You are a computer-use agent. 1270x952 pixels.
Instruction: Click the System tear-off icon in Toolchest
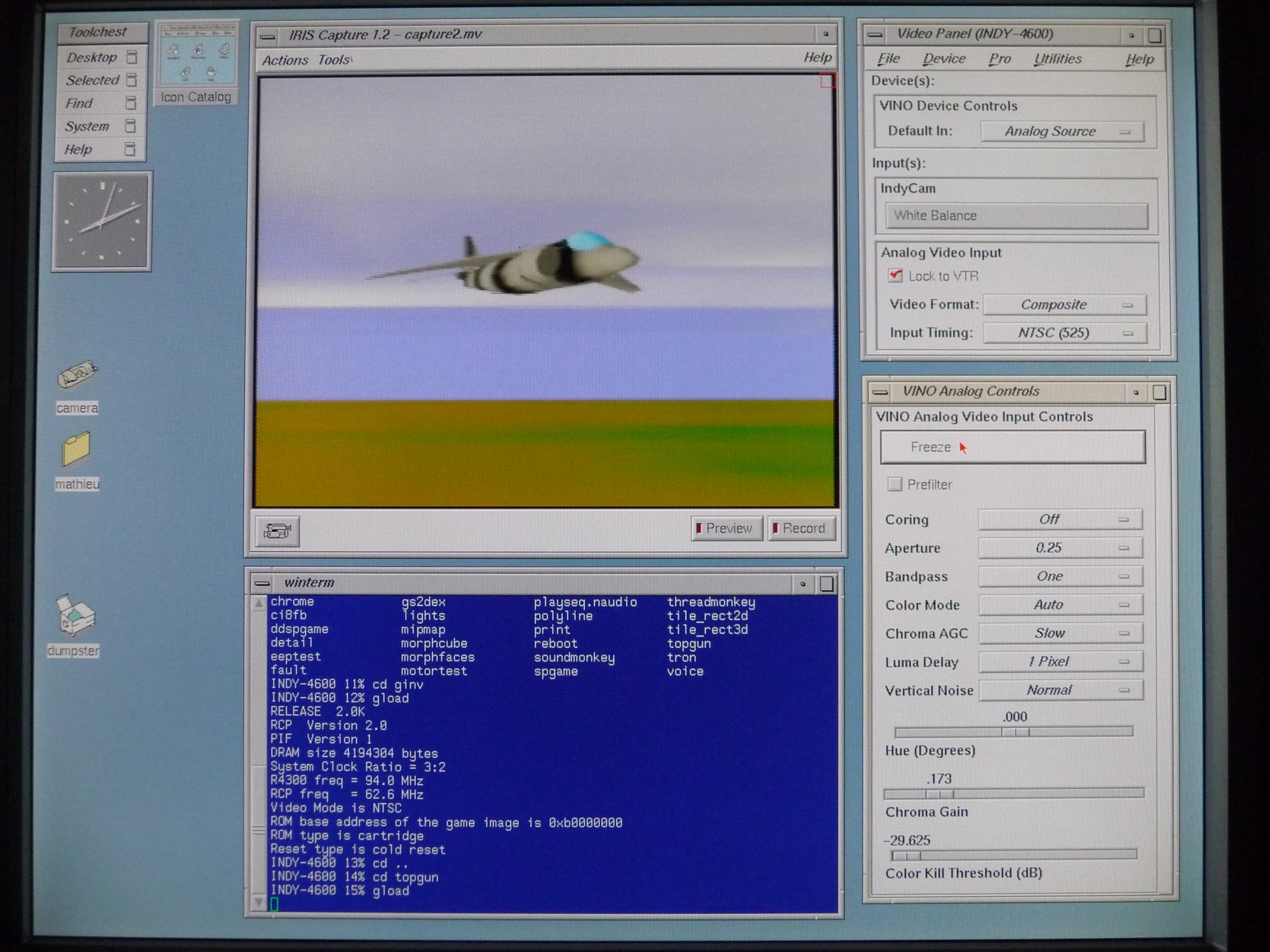[x=130, y=126]
